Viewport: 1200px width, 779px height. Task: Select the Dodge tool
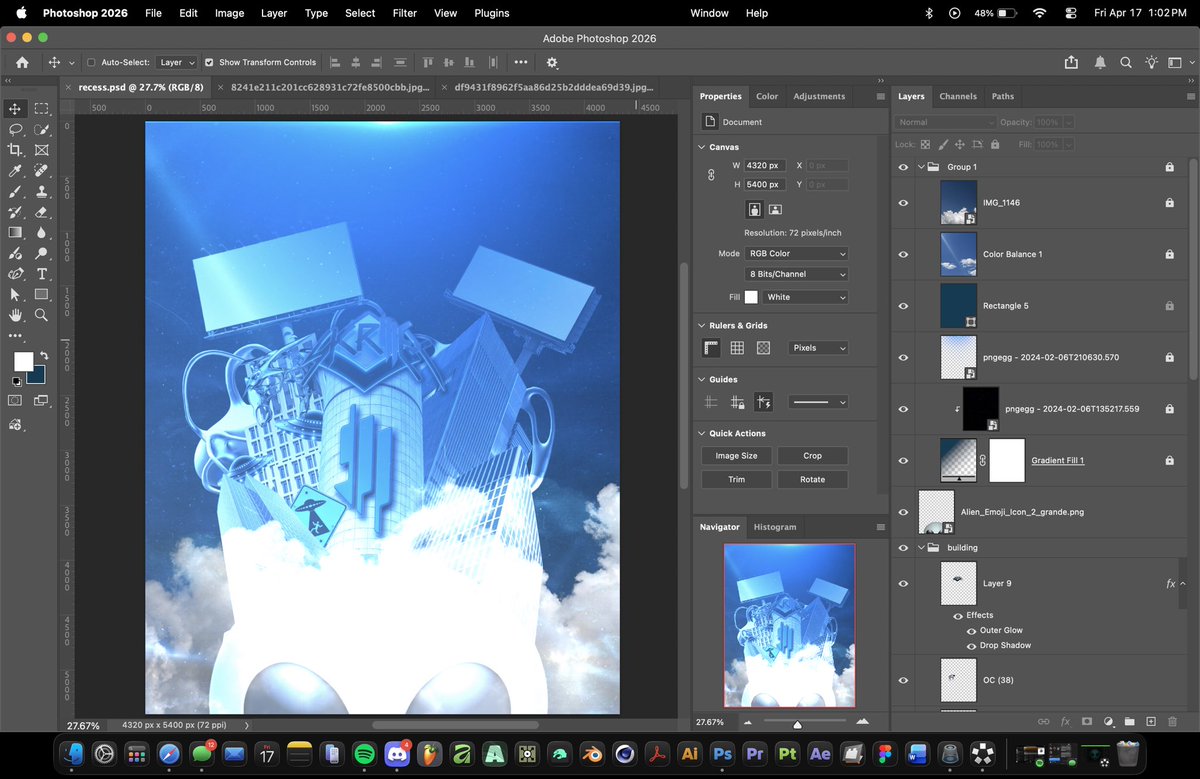tap(41, 253)
